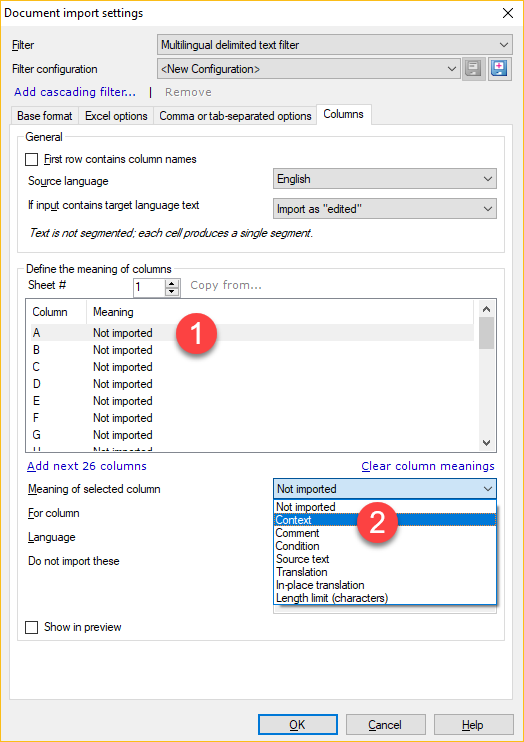
Task: Click Clear column meanings link
Action: tap(428, 466)
